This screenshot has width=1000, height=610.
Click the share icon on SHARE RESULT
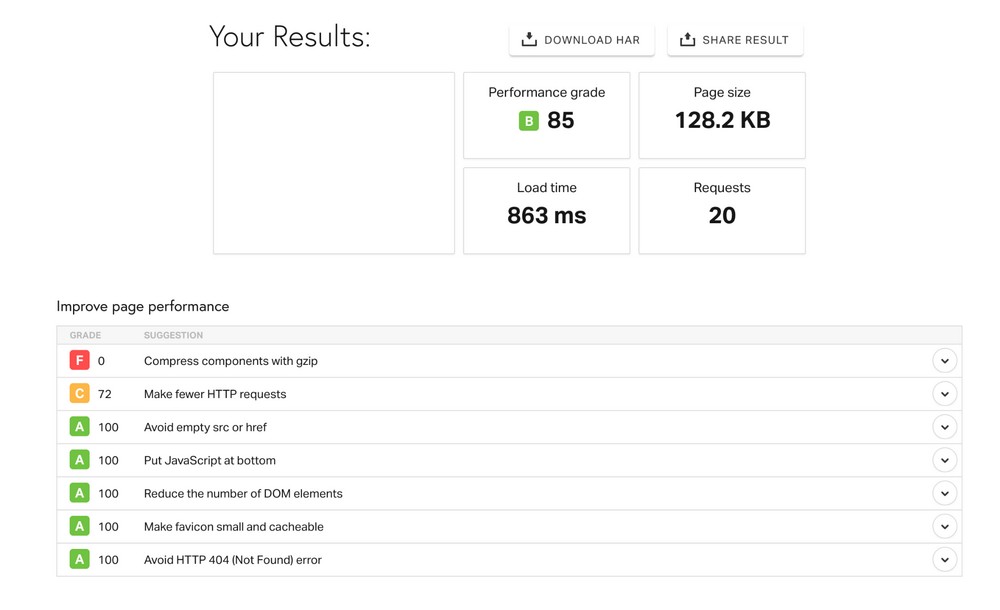(687, 39)
